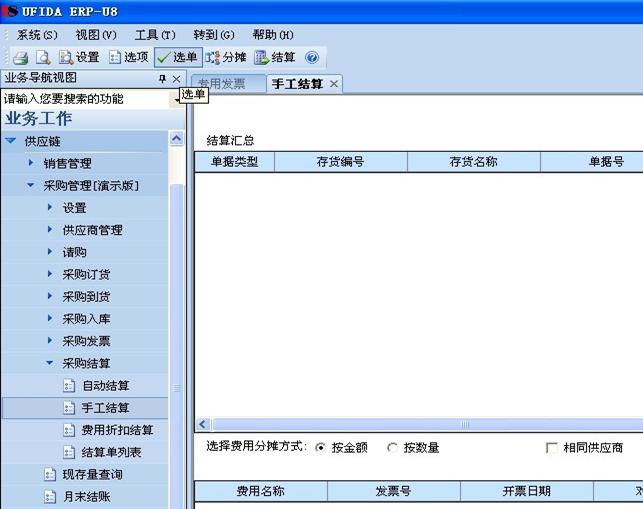Screen dimensions: 643x509
Task: Open 费用折扣结算 in navigation tree
Action: (x=117, y=430)
